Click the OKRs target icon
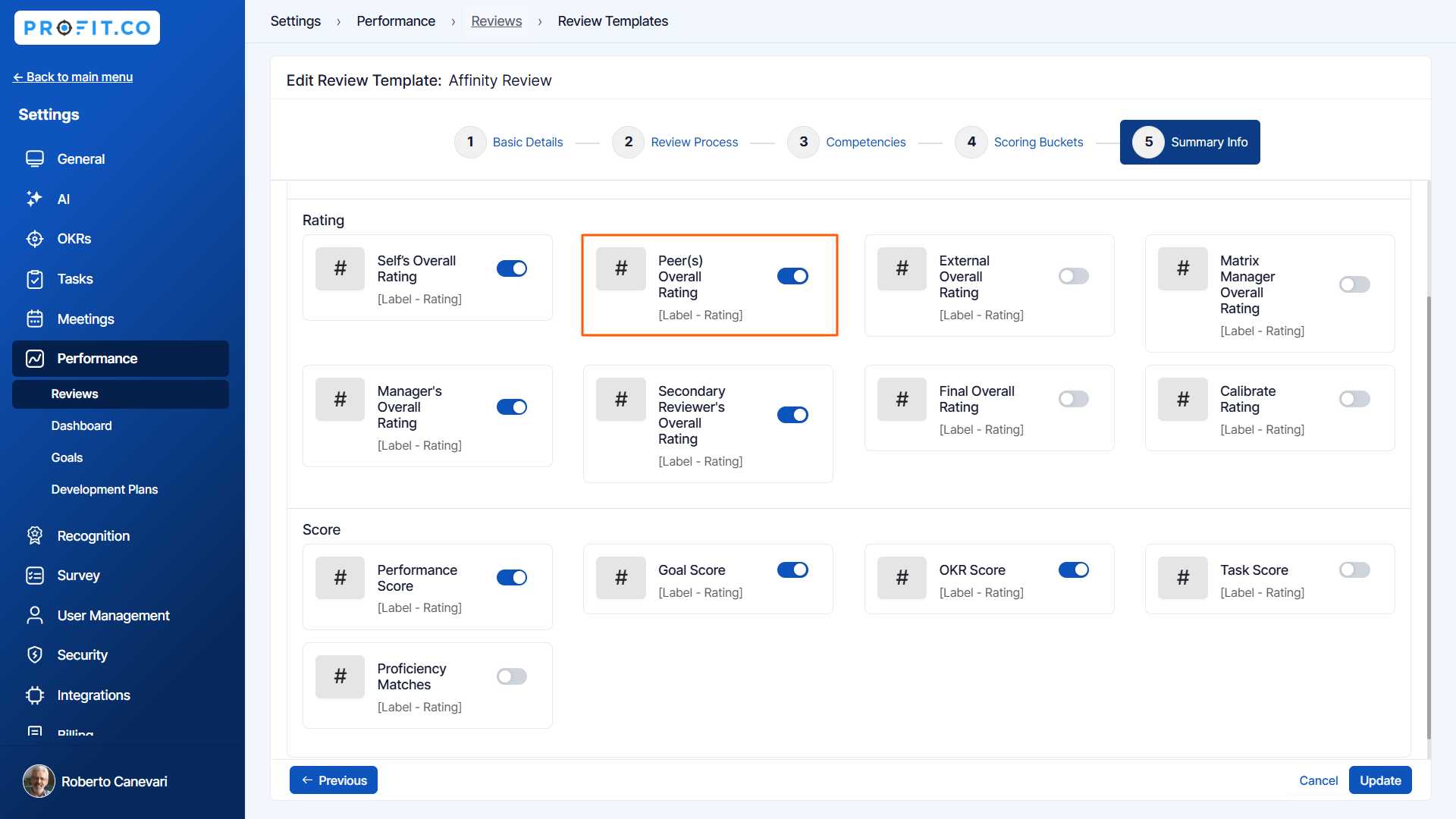The height and width of the screenshot is (819, 1456). 35,239
